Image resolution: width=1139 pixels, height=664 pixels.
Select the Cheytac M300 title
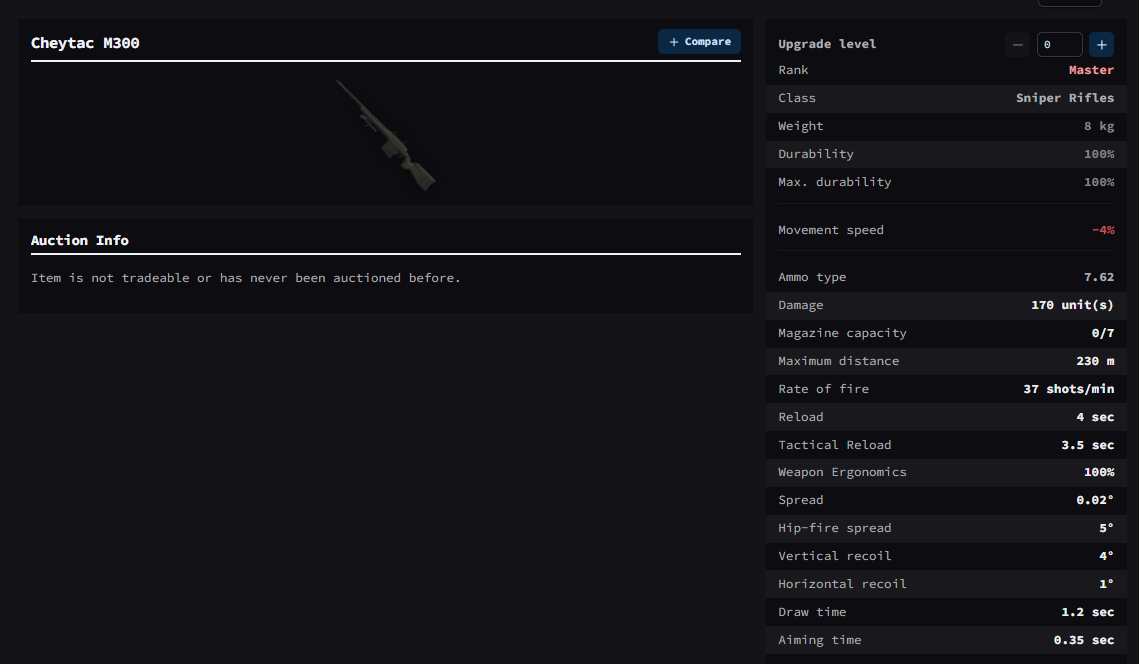pos(85,43)
